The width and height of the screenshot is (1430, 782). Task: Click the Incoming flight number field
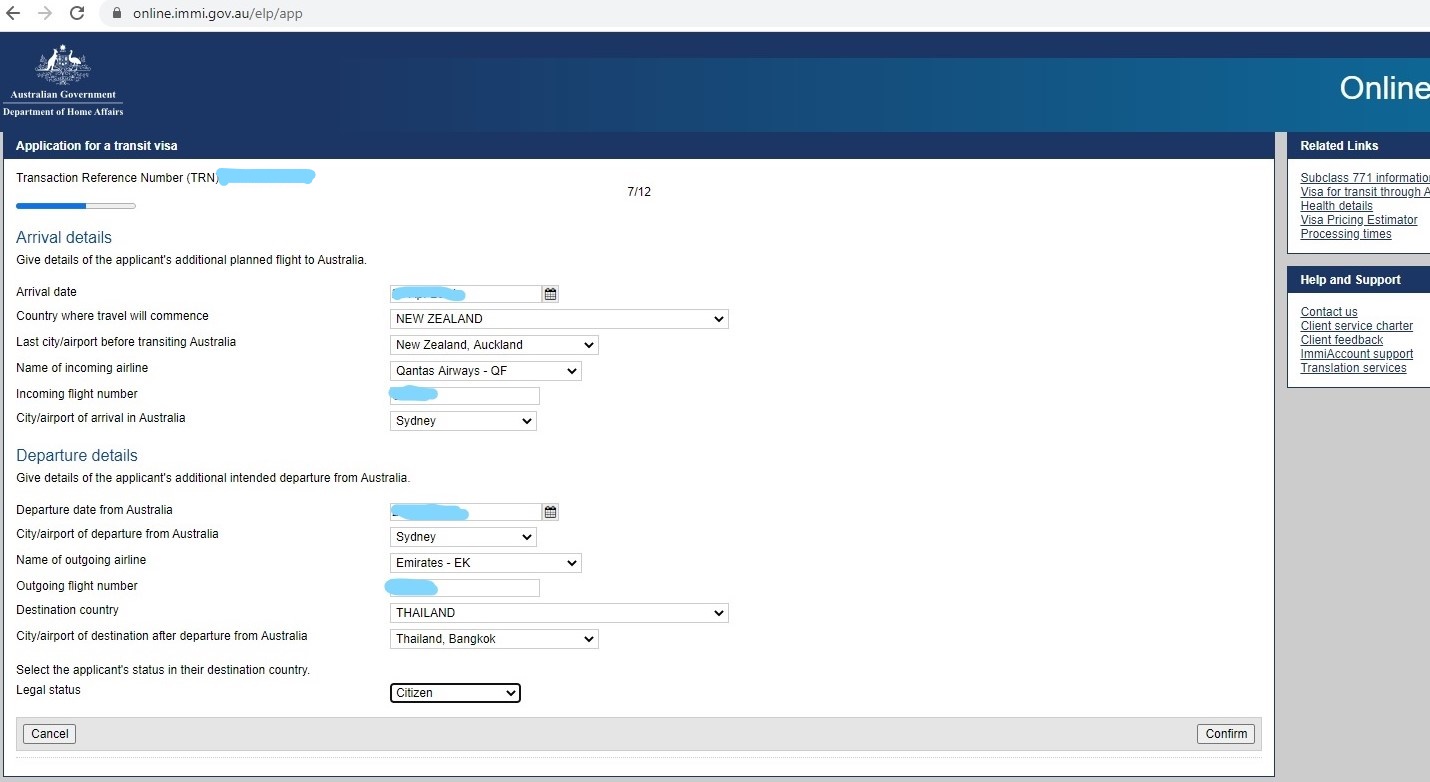pos(465,396)
